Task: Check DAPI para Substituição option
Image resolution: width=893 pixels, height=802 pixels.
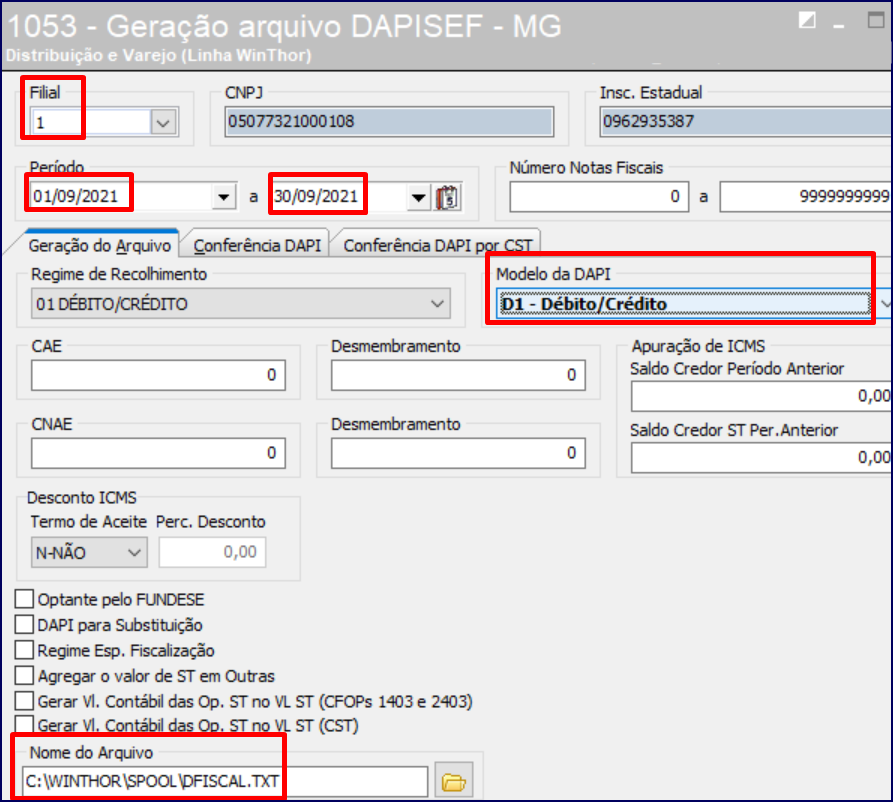Action: click(24, 625)
